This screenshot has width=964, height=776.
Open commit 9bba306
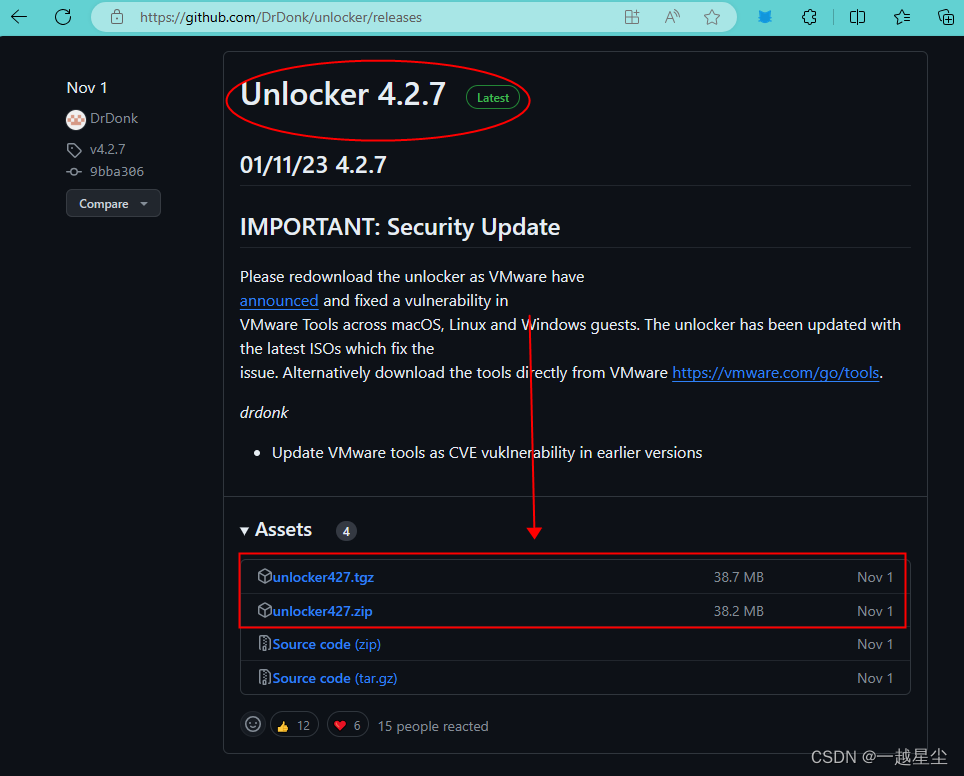click(x=117, y=172)
